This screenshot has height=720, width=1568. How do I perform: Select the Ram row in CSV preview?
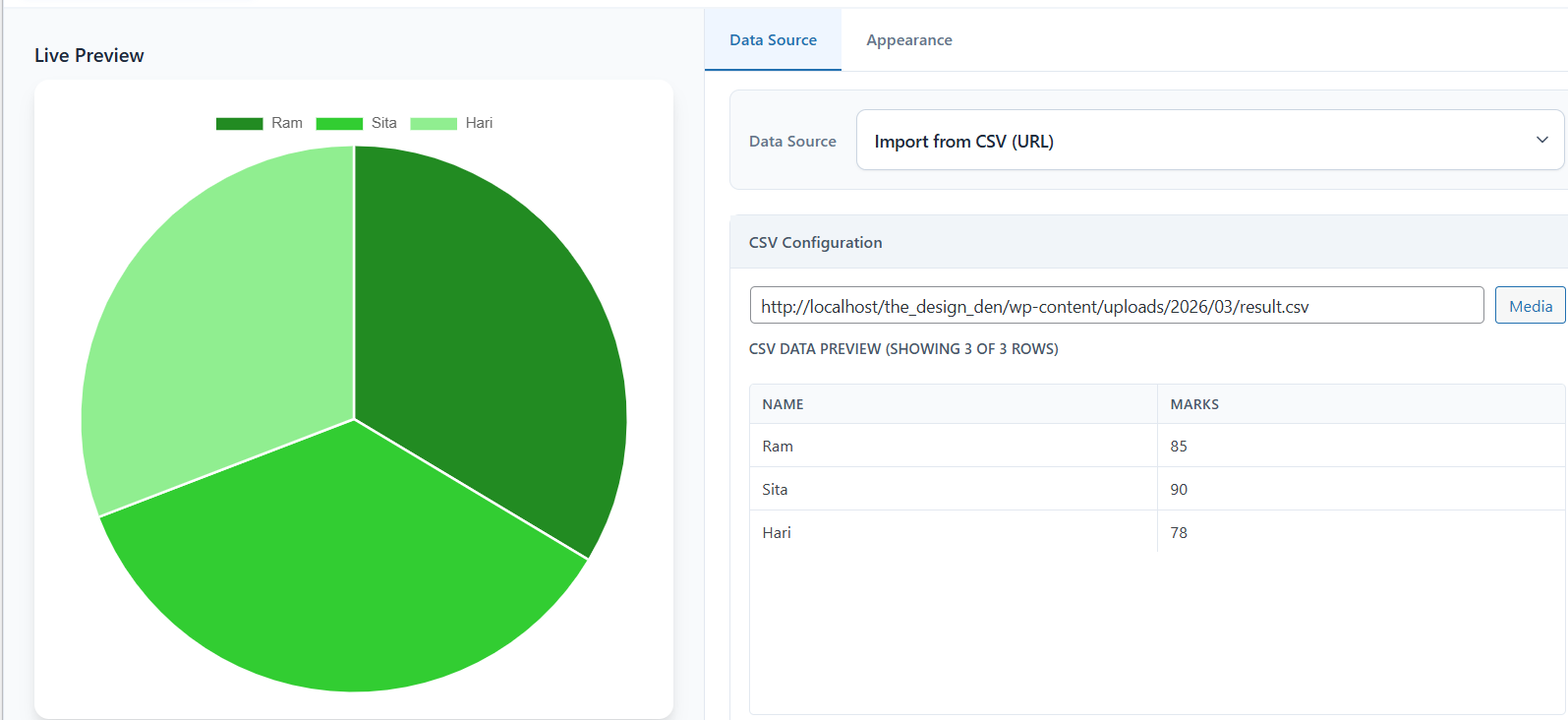(1157, 446)
